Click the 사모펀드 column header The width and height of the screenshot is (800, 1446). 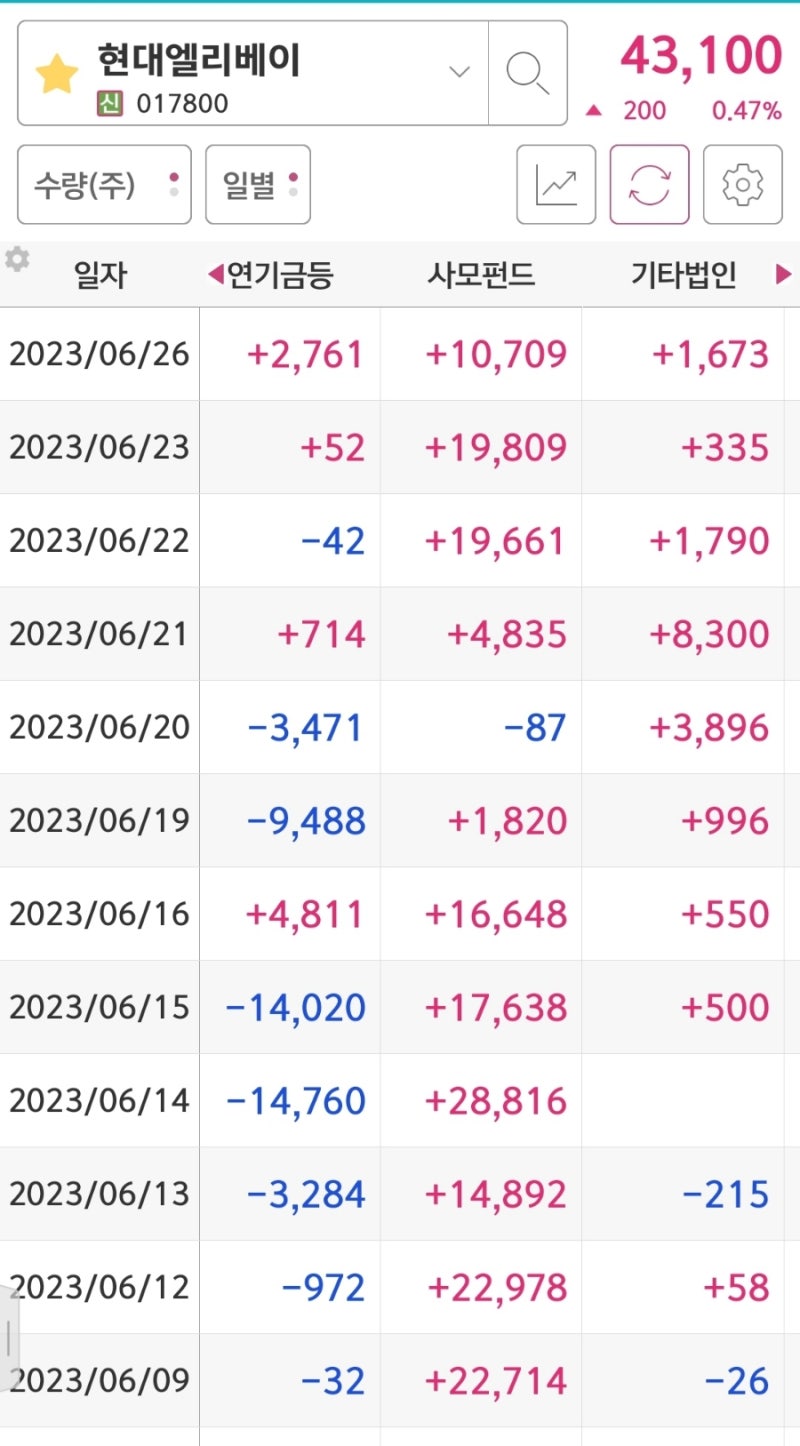coord(481,275)
